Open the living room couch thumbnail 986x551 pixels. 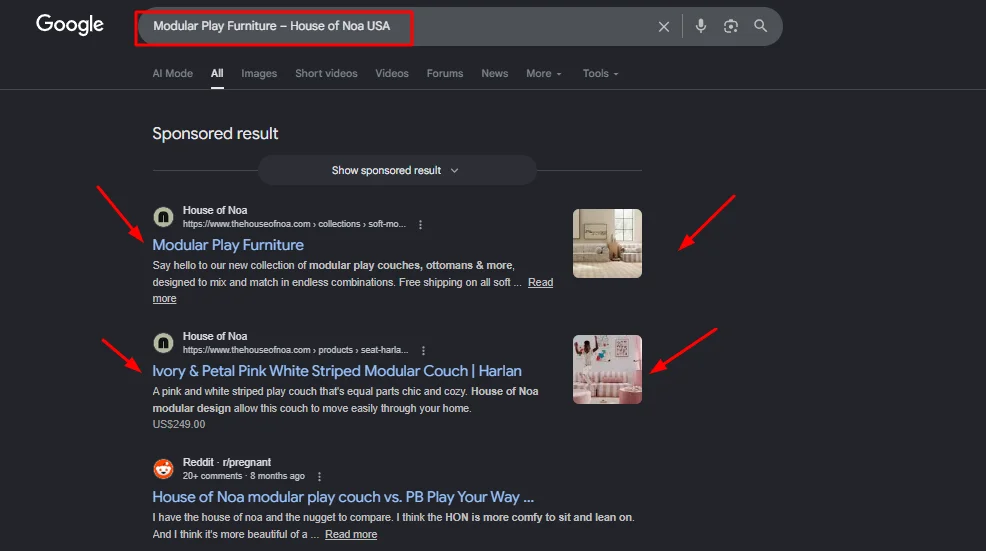coord(607,243)
